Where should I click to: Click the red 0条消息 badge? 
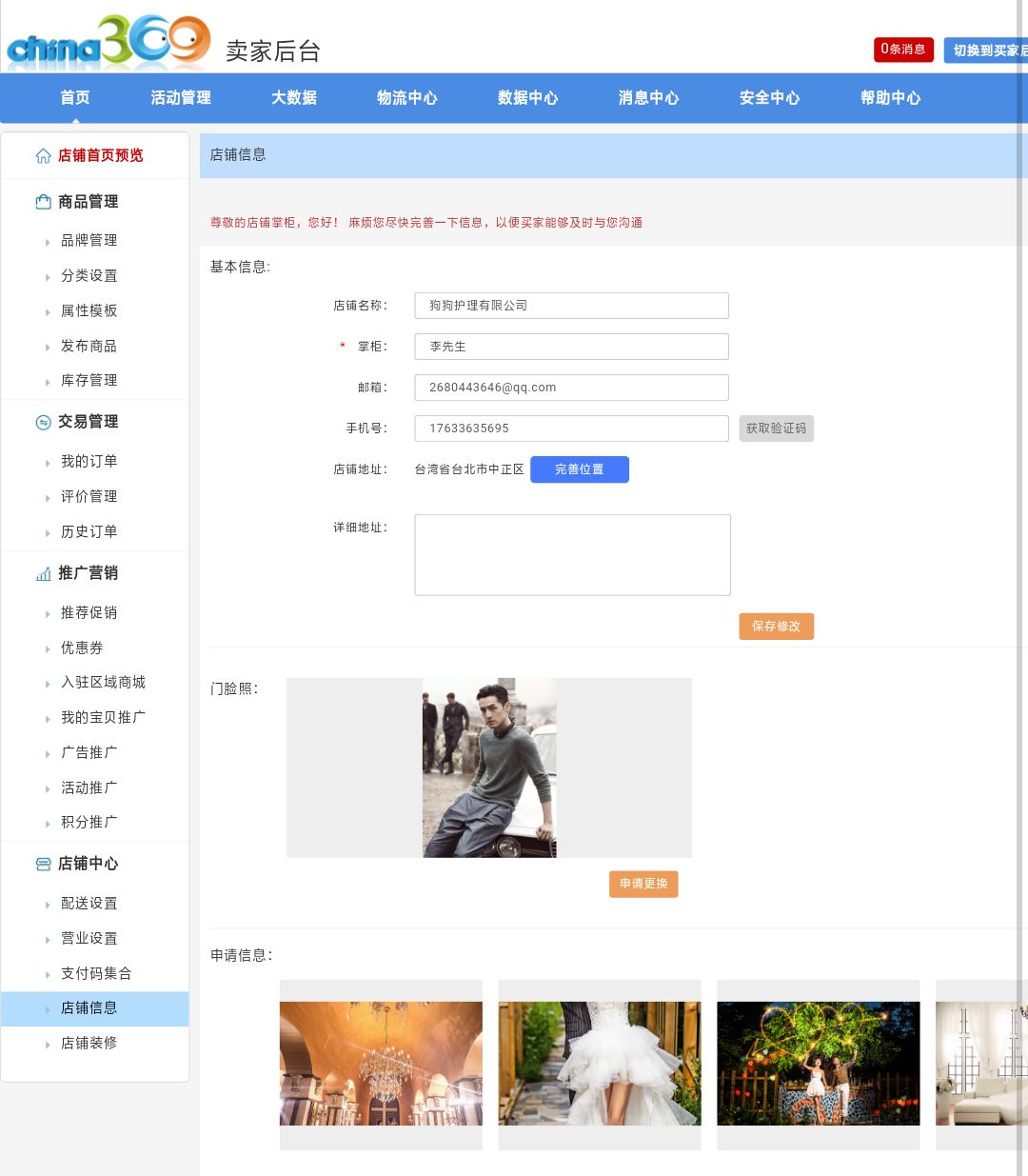point(902,50)
